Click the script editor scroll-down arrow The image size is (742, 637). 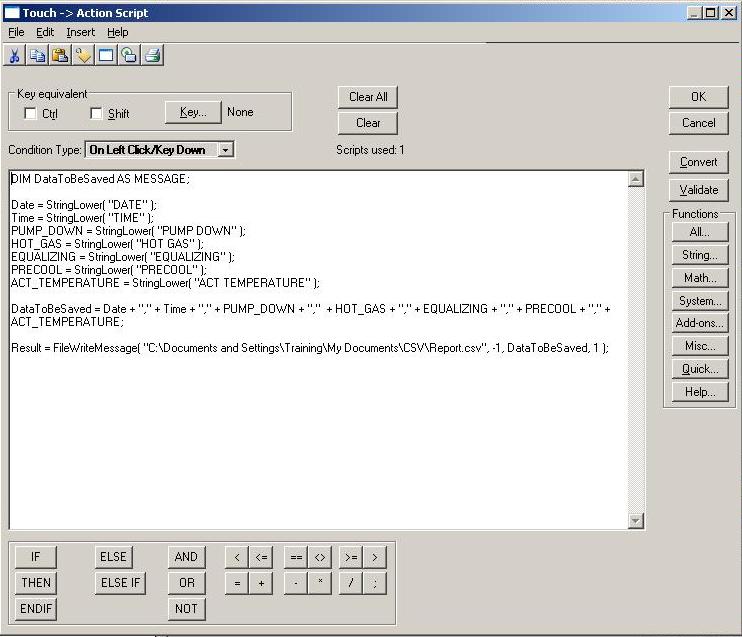[636, 521]
